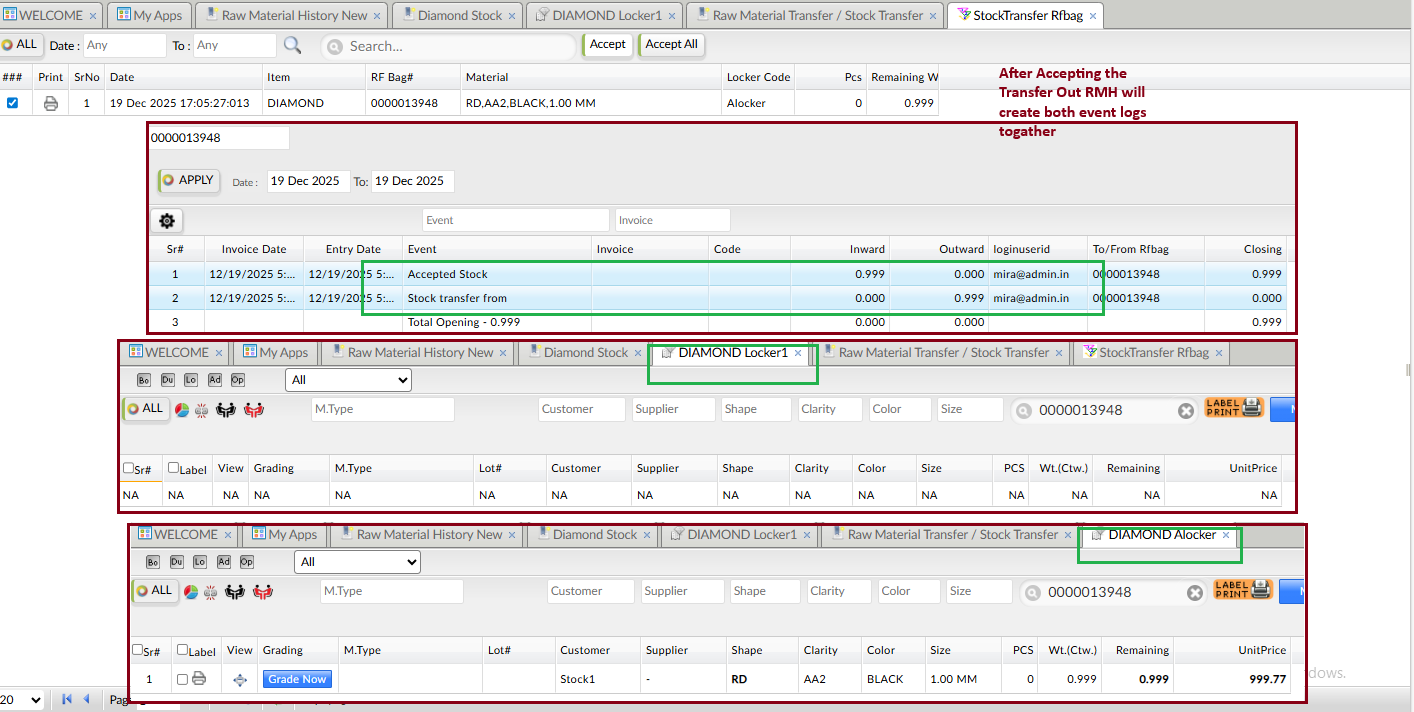The image size is (1414, 712).
Task: Open the My Apps tab in topmost tab bar
Action: [x=148, y=15]
